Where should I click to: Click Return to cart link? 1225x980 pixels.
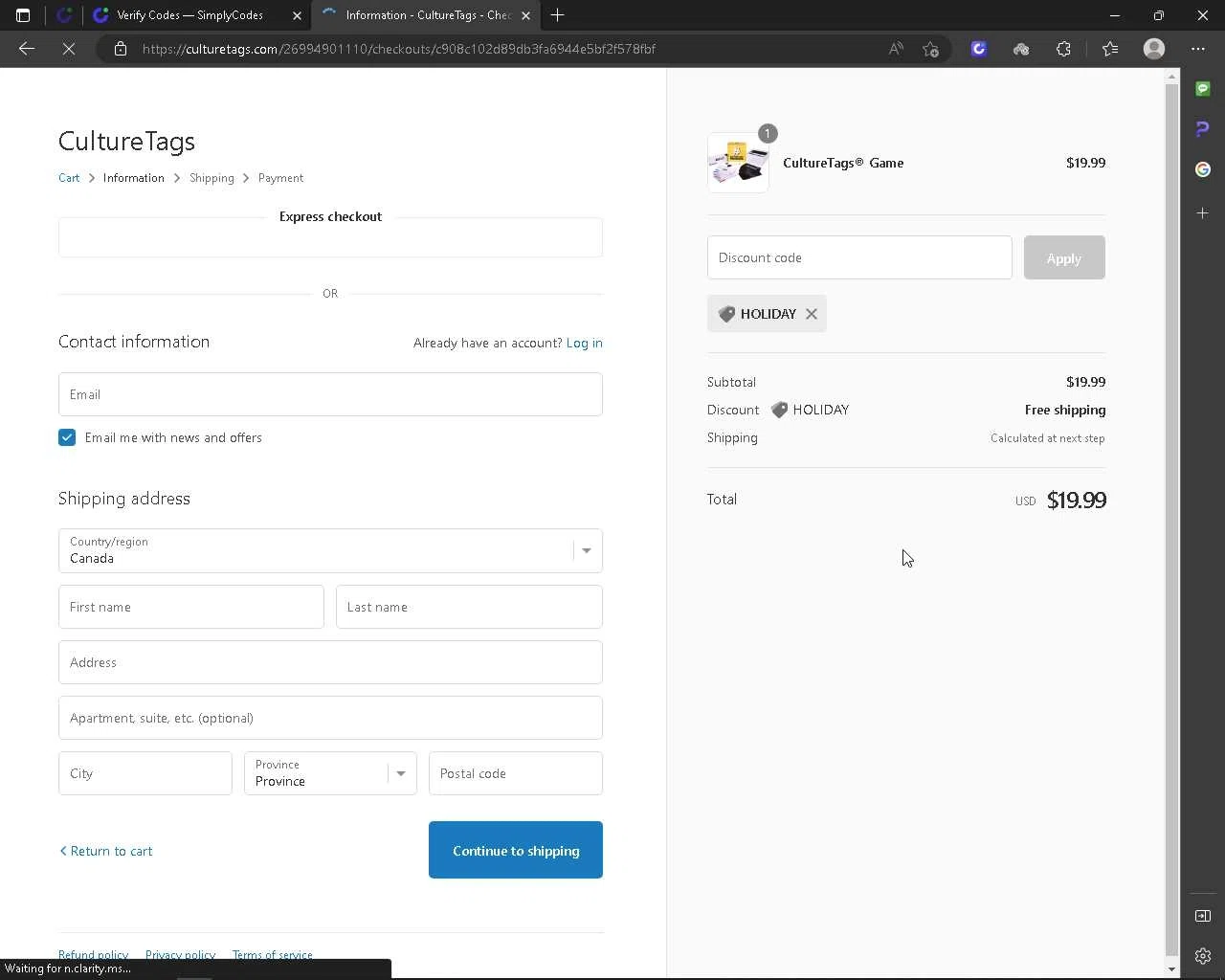coord(106,851)
